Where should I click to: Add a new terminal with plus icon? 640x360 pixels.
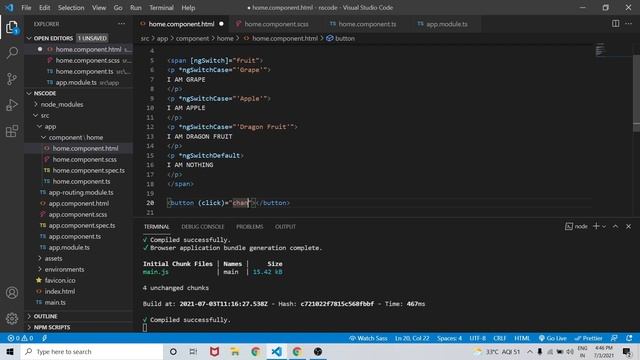click(x=596, y=226)
